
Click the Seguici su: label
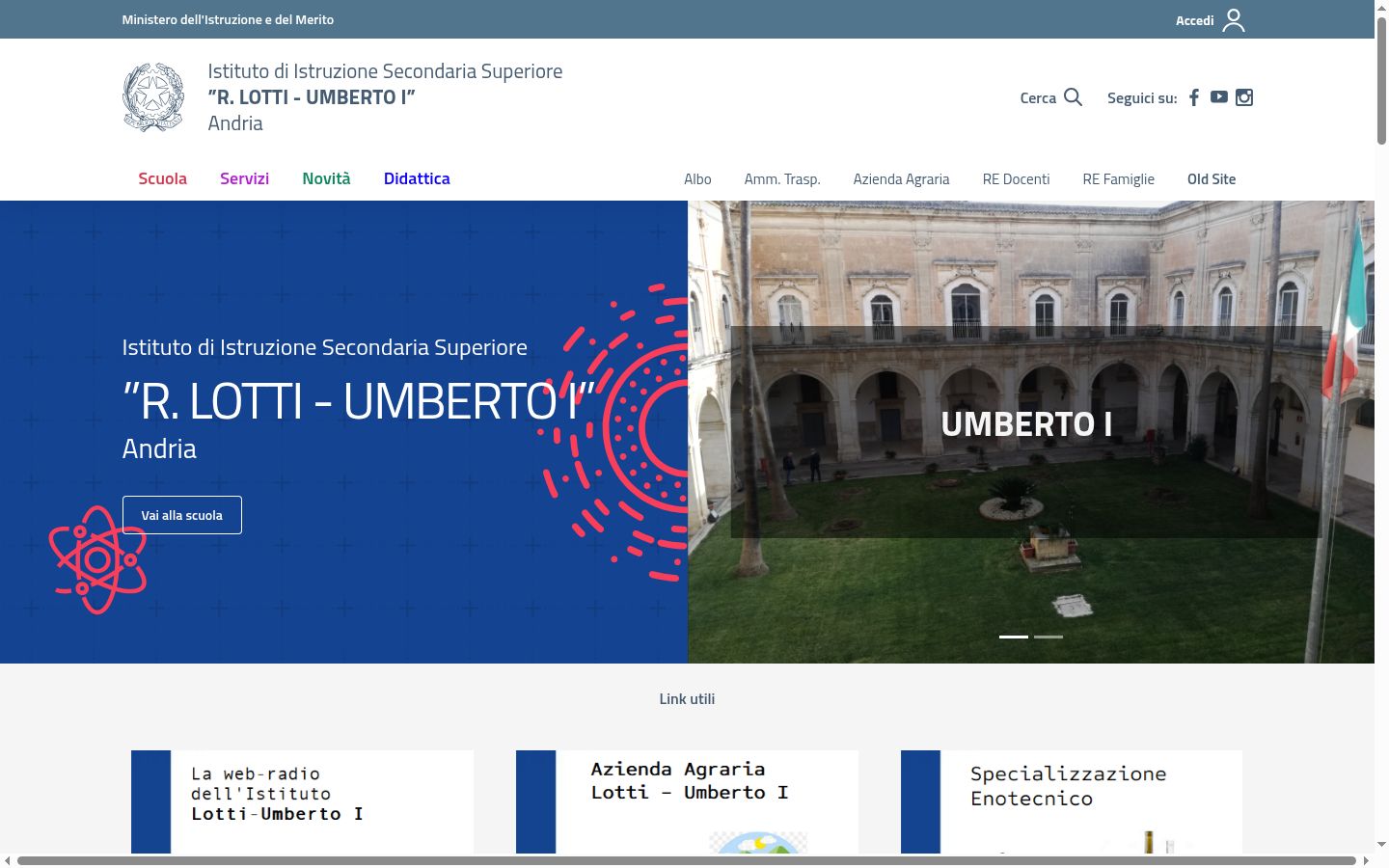click(1142, 98)
